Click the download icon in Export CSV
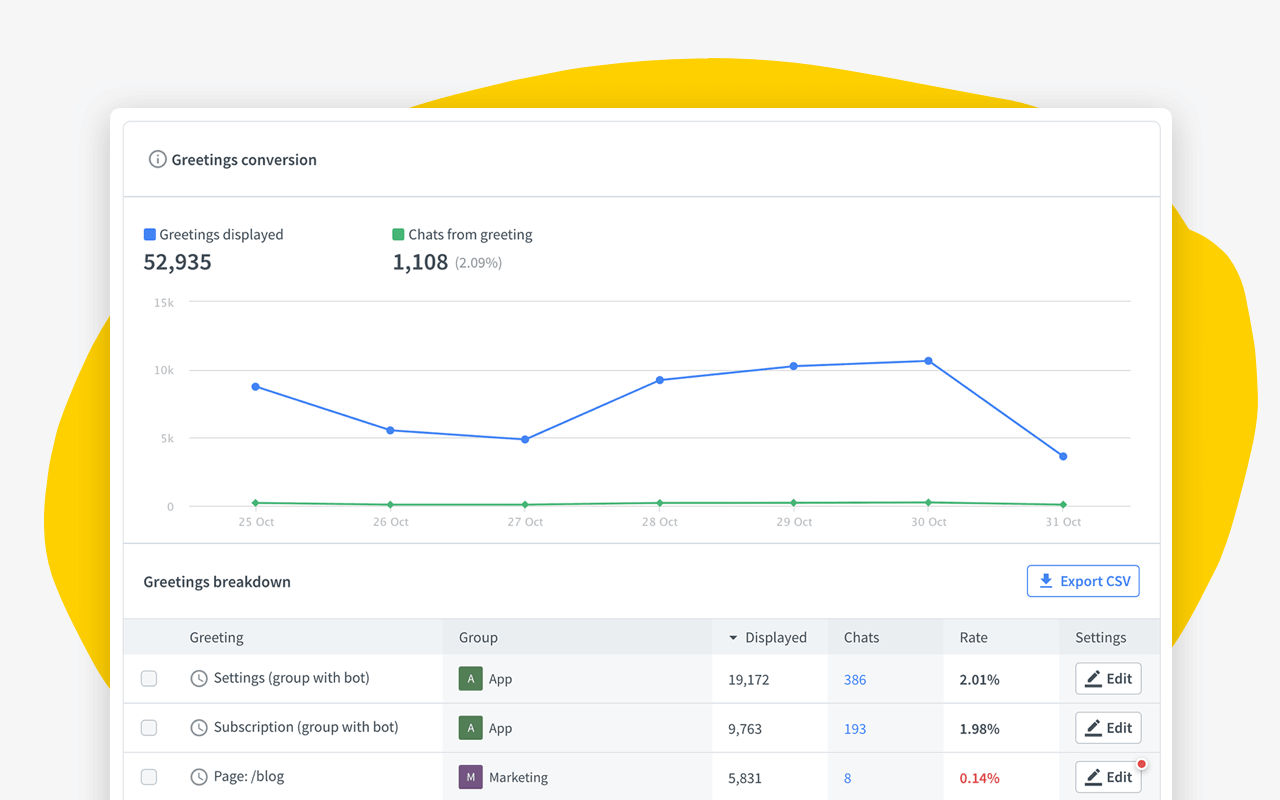This screenshot has height=800, width=1280. coord(1046,581)
